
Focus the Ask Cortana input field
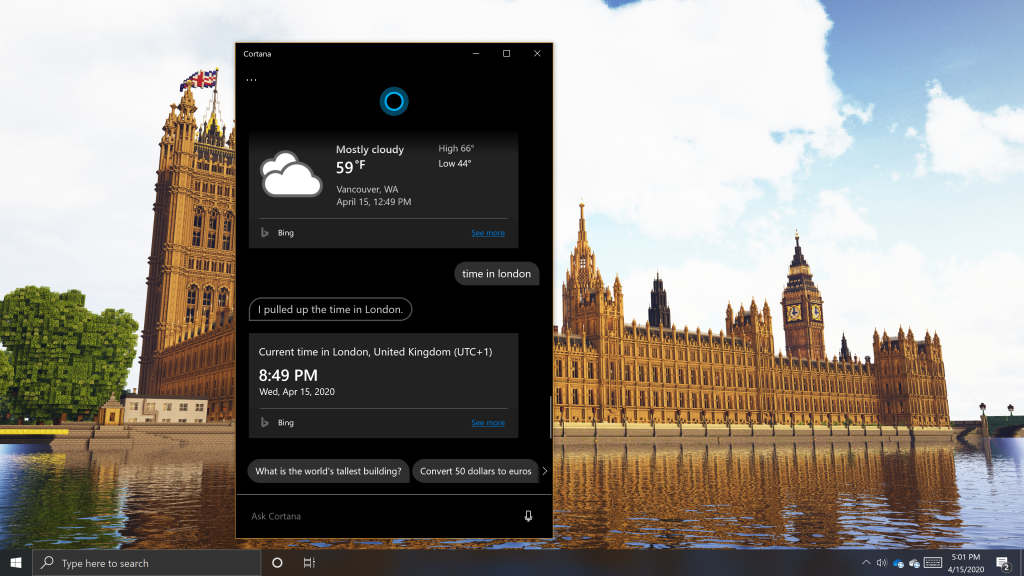(x=382, y=516)
